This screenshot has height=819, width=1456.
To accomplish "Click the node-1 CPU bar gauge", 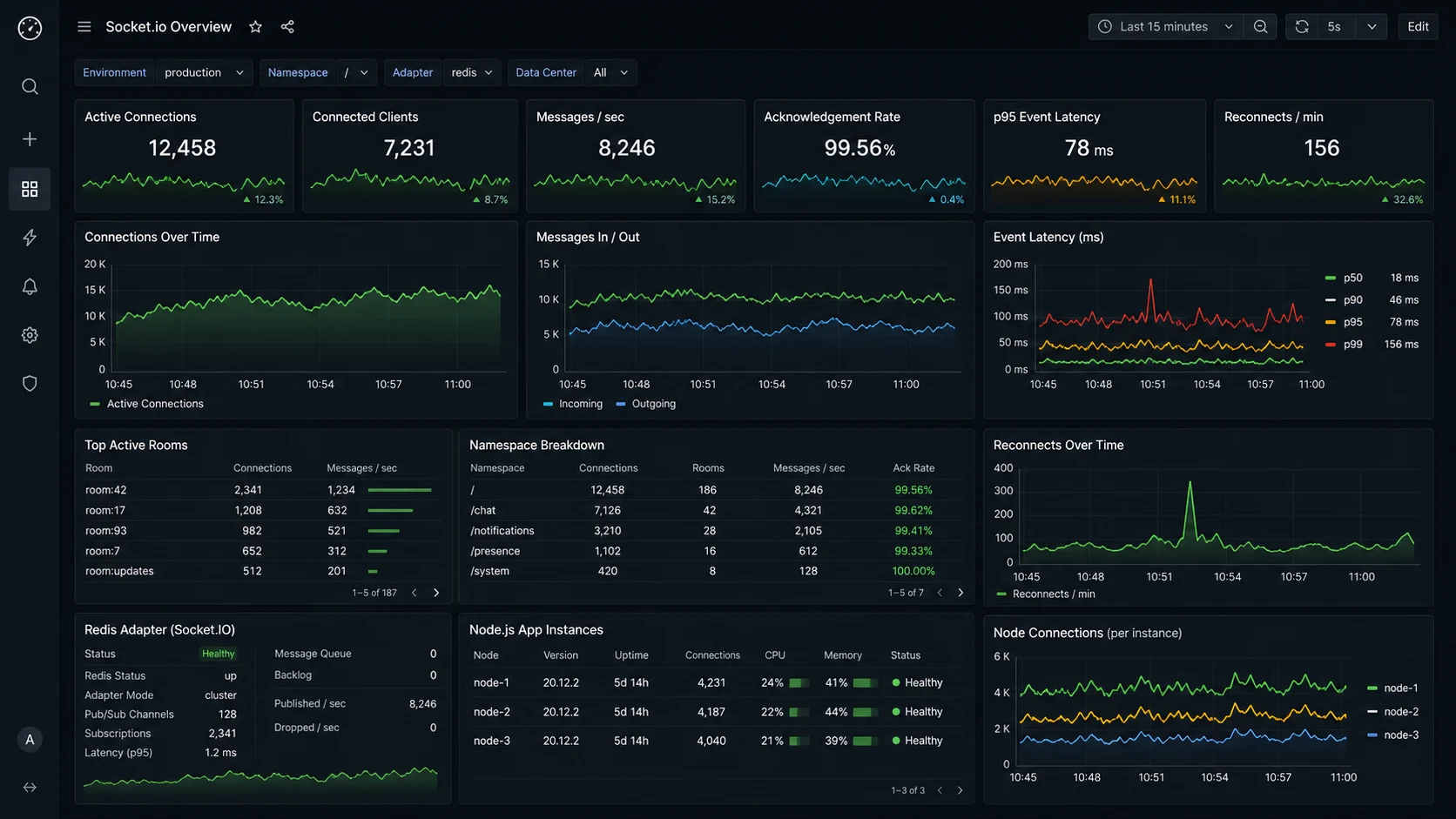I will tap(799, 683).
